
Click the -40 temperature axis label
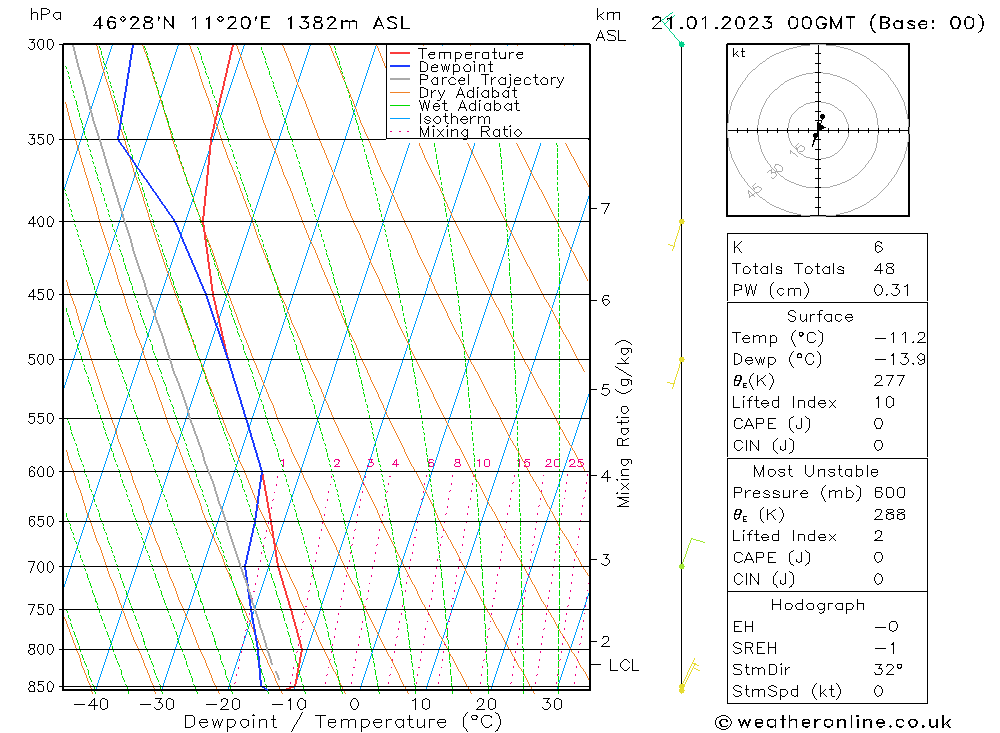(x=91, y=704)
